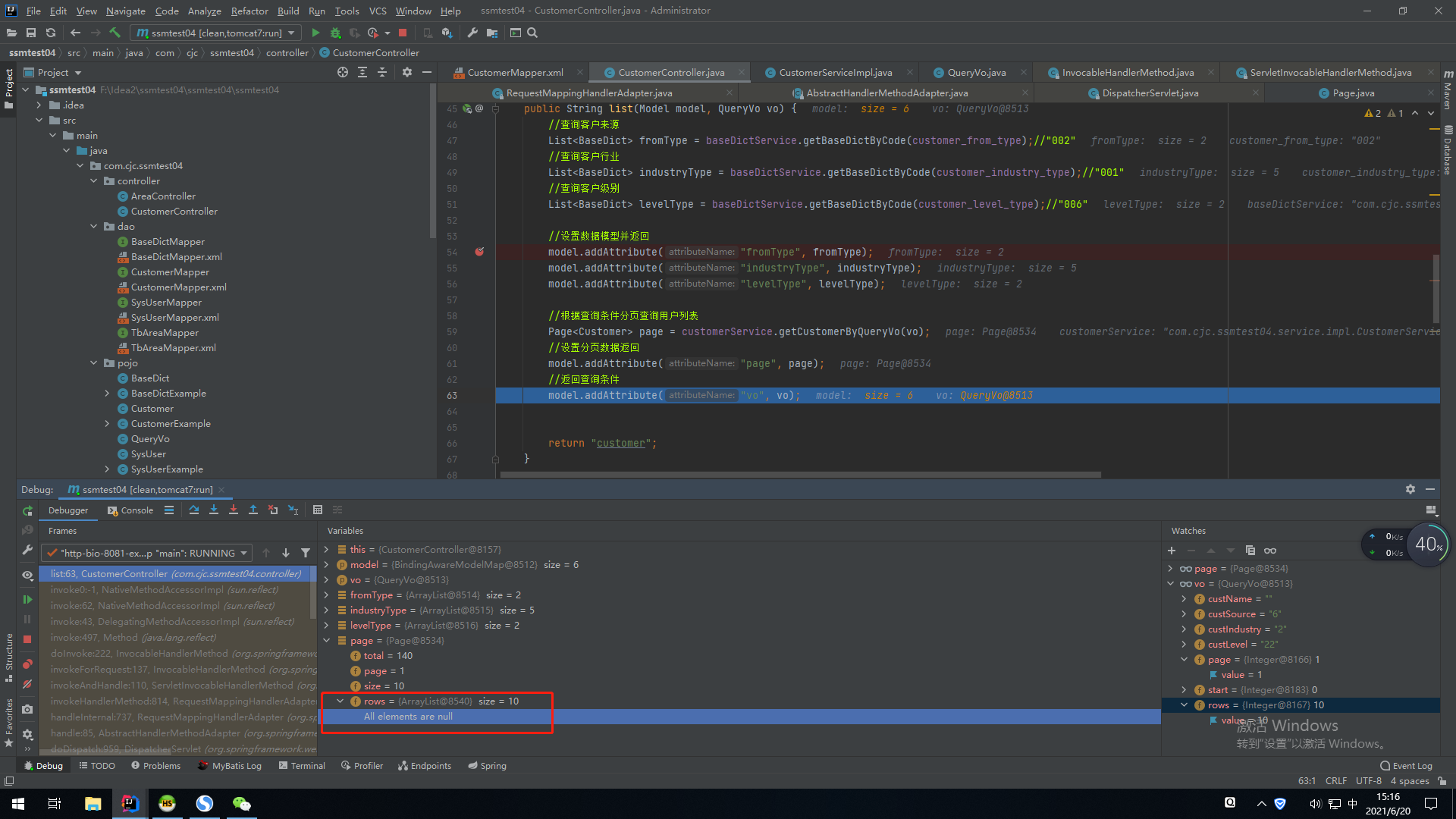1456x819 pixels.
Task: Open the Console debug tab
Action: pyautogui.click(x=130, y=510)
